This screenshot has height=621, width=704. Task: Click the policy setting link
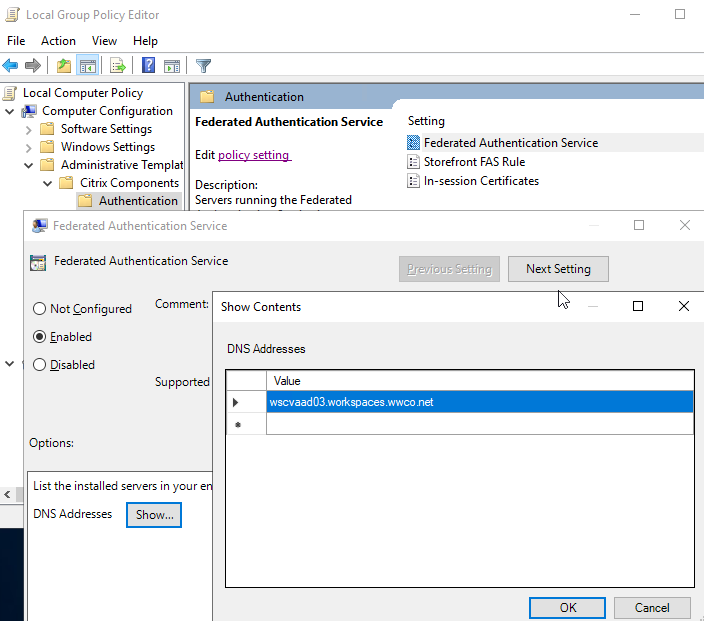254,155
